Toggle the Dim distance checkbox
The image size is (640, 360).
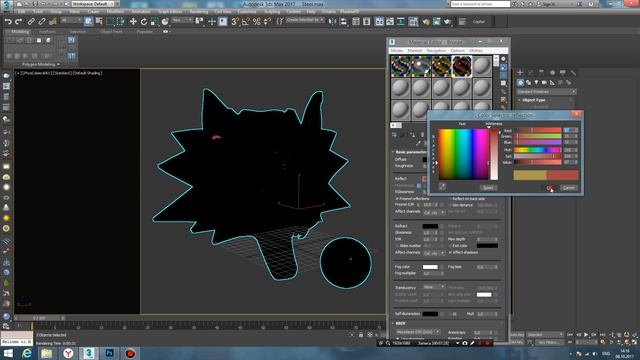(x=450, y=205)
